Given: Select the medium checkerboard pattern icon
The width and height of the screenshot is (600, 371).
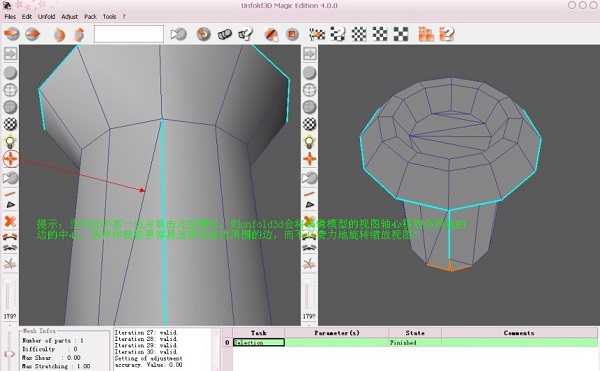Looking at the screenshot, I should 380,34.
